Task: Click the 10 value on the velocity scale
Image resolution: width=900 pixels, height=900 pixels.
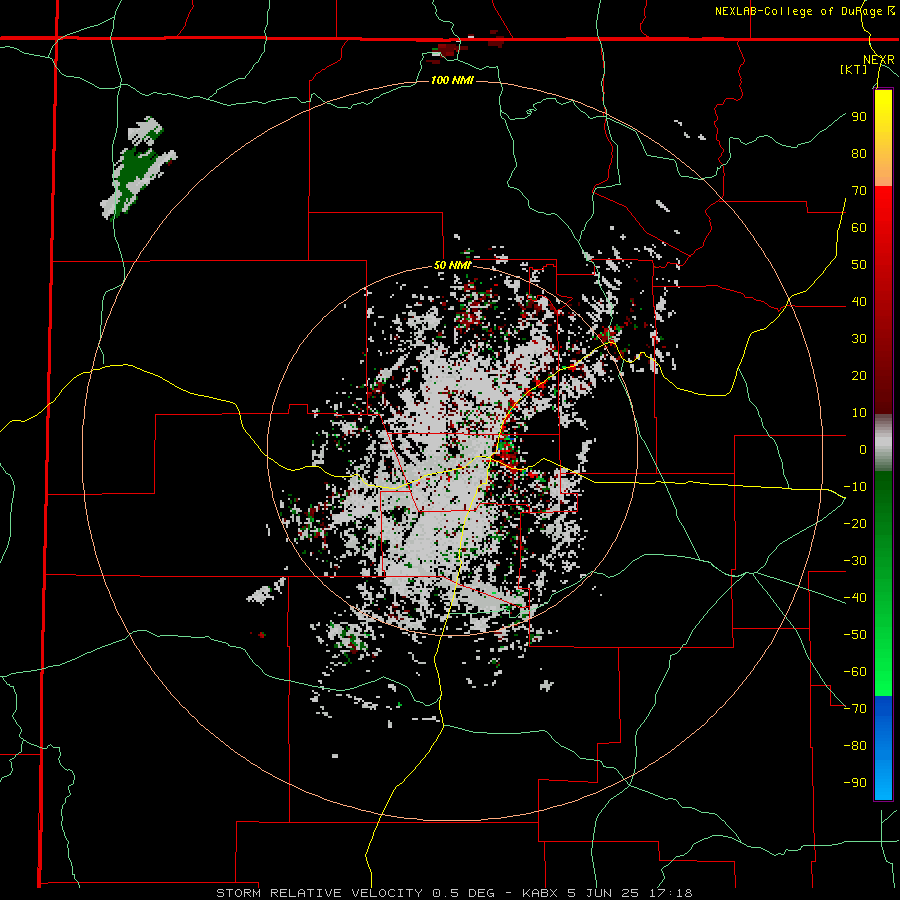Action: click(859, 413)
